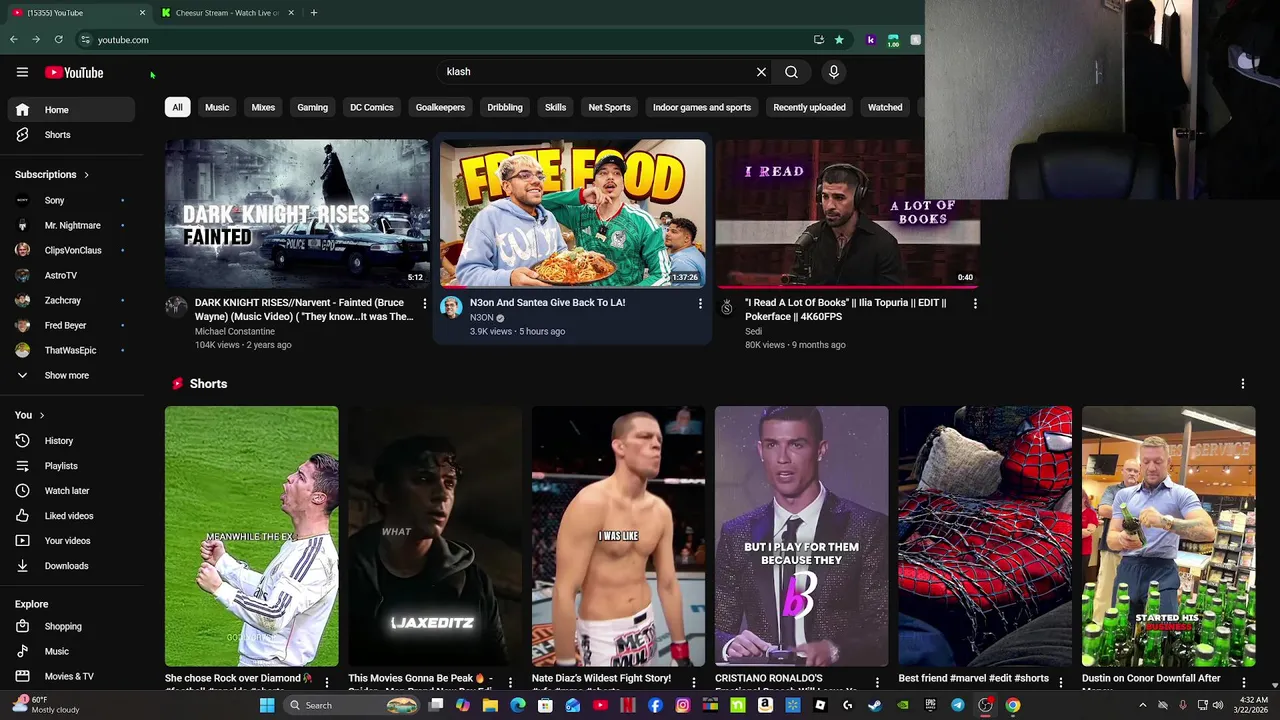Open options for N3on And Santea video

(x=700, y=303)
